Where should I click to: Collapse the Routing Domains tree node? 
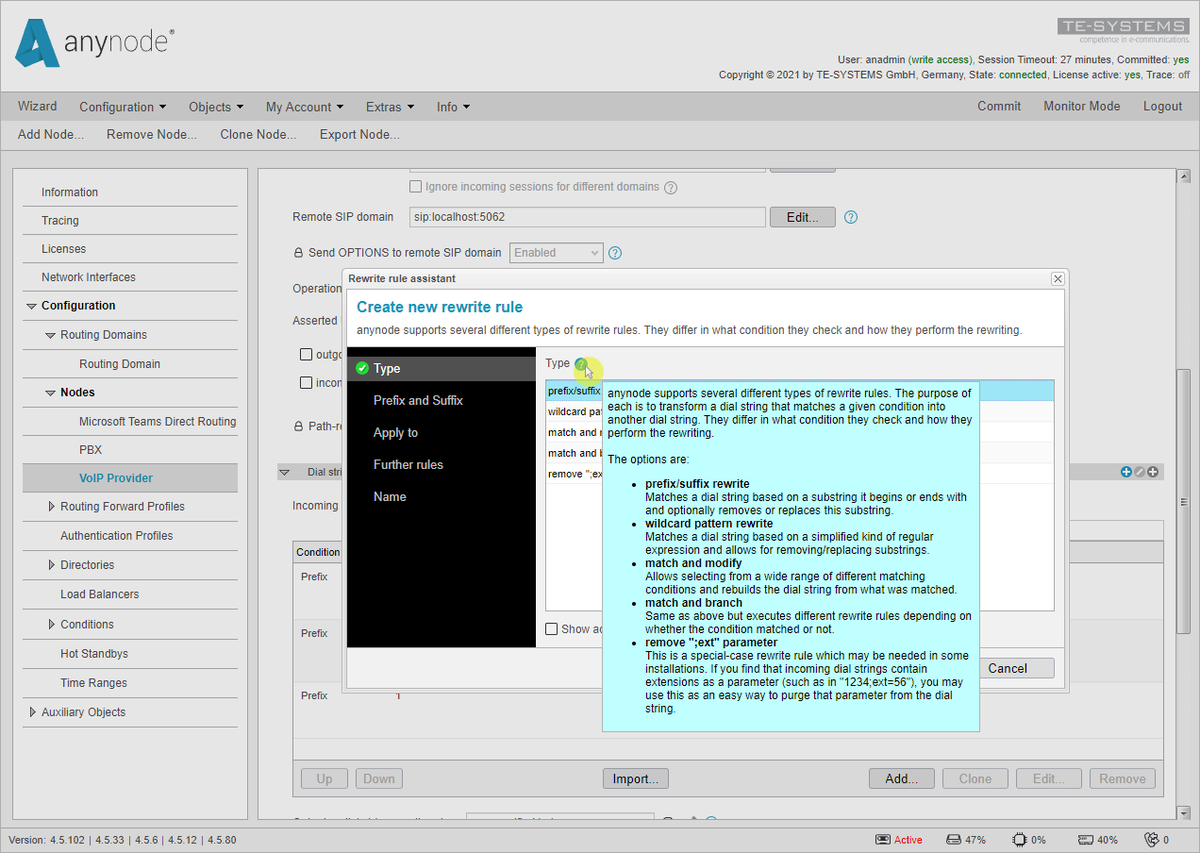point(51,335)
